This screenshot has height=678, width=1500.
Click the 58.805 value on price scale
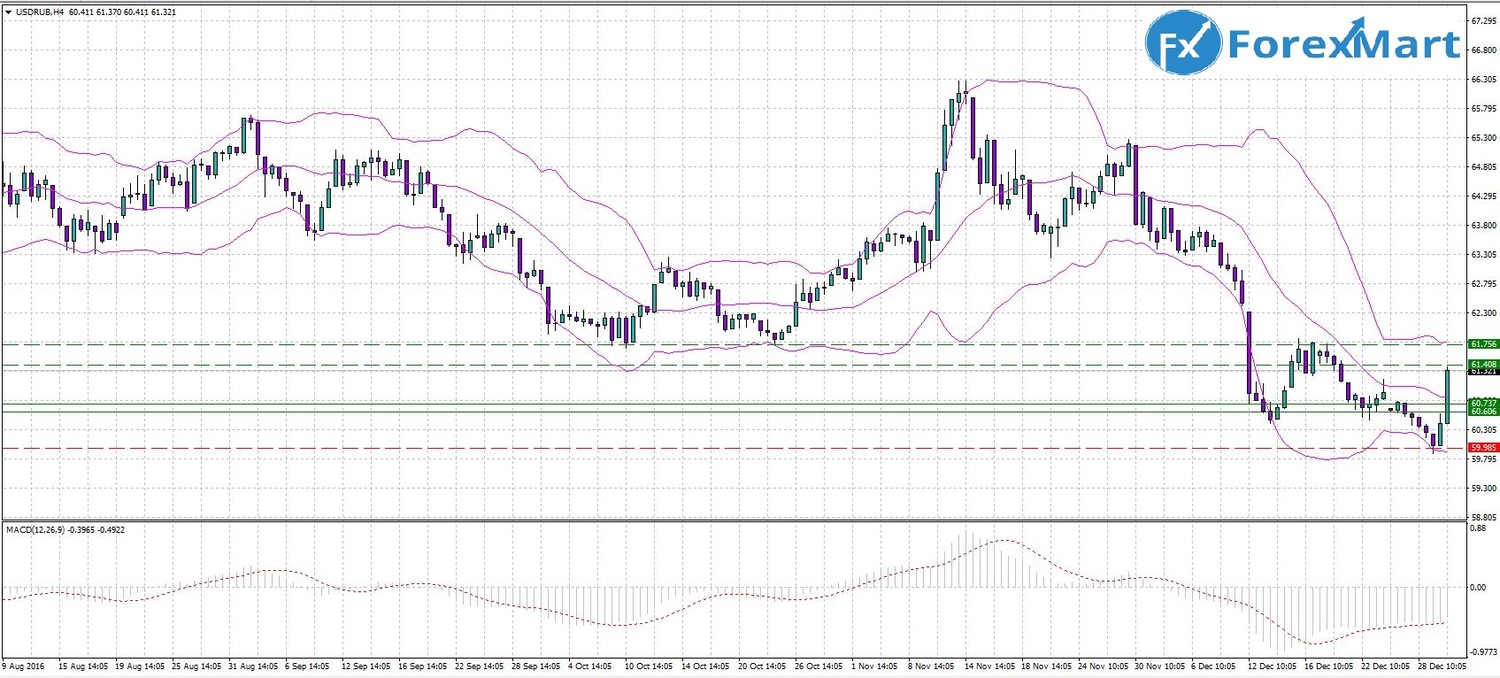[x=1482, y=516]
